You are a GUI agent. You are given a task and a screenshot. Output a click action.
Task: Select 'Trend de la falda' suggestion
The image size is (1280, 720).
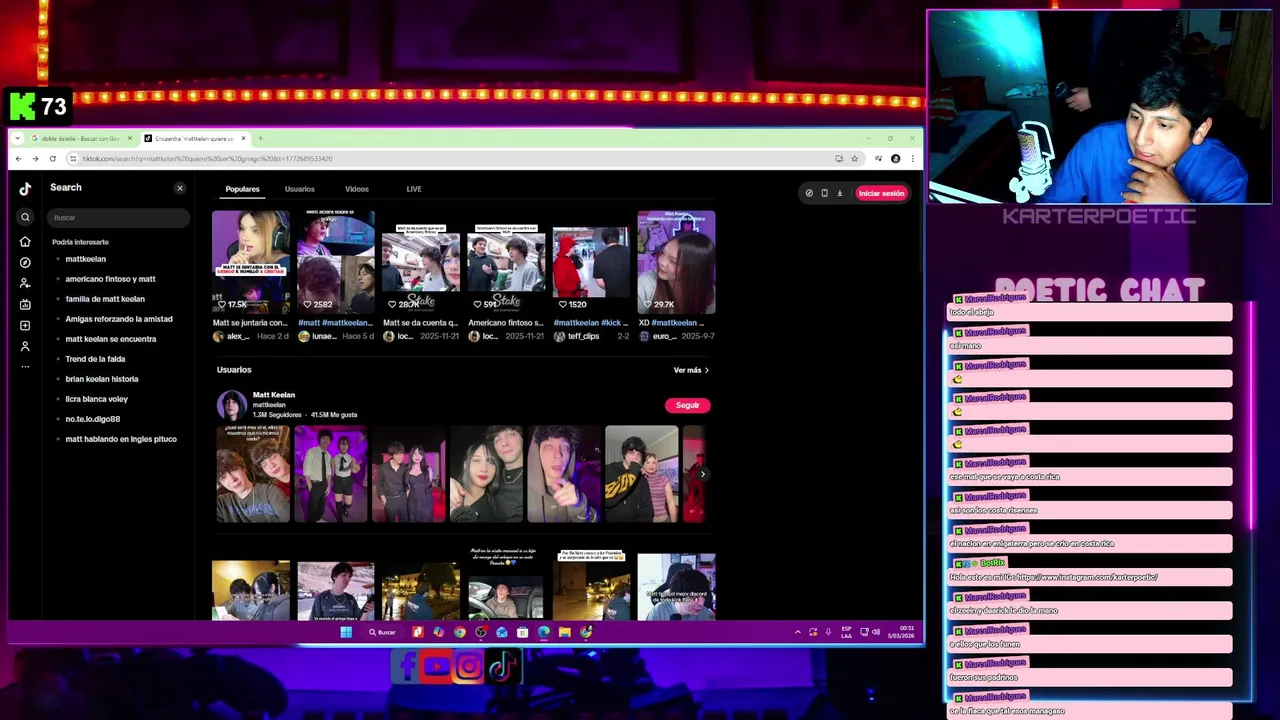coord(95,359)
